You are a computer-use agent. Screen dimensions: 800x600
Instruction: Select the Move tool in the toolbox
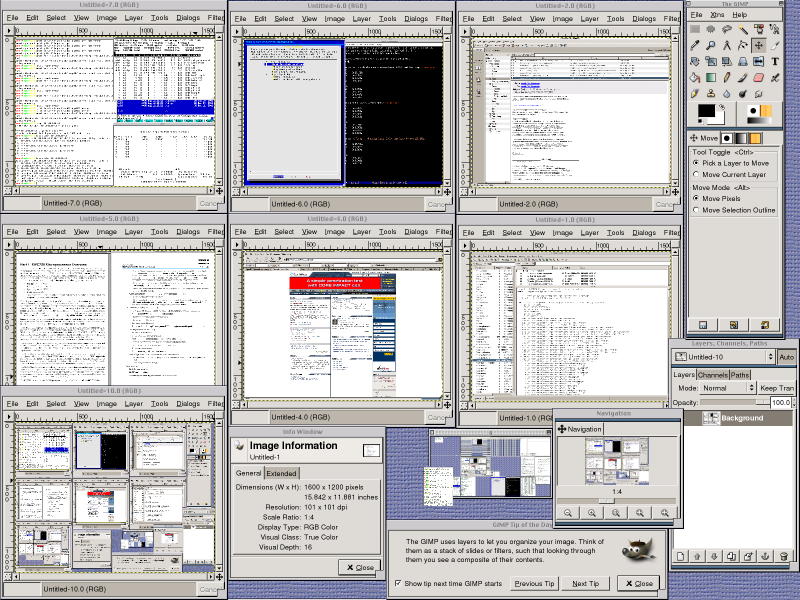click(x=759, y=44)
